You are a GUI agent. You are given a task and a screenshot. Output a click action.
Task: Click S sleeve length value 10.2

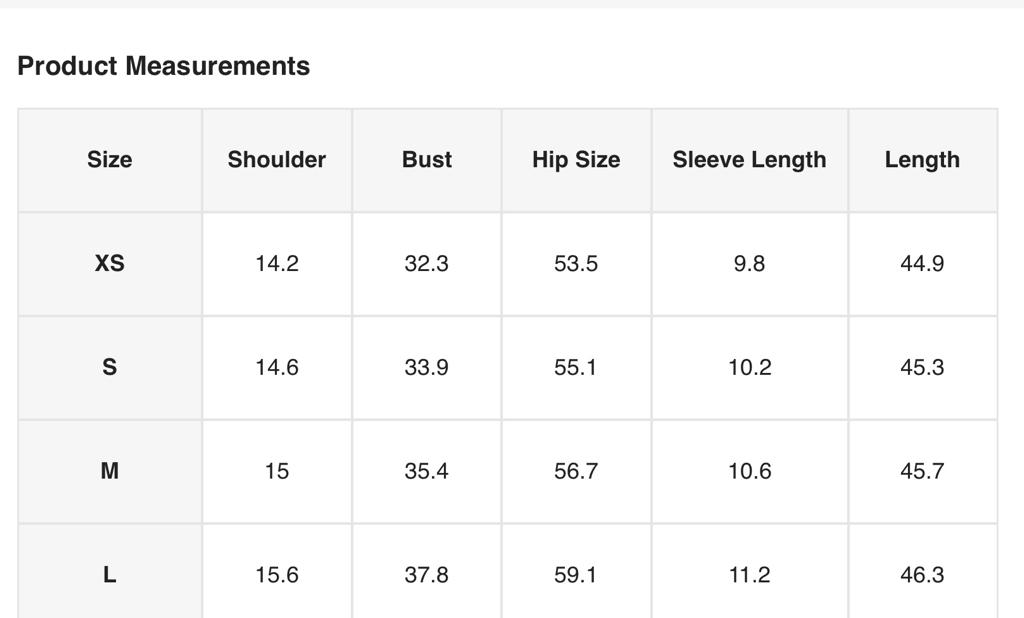pyautogui.click(x=749, y=368)
